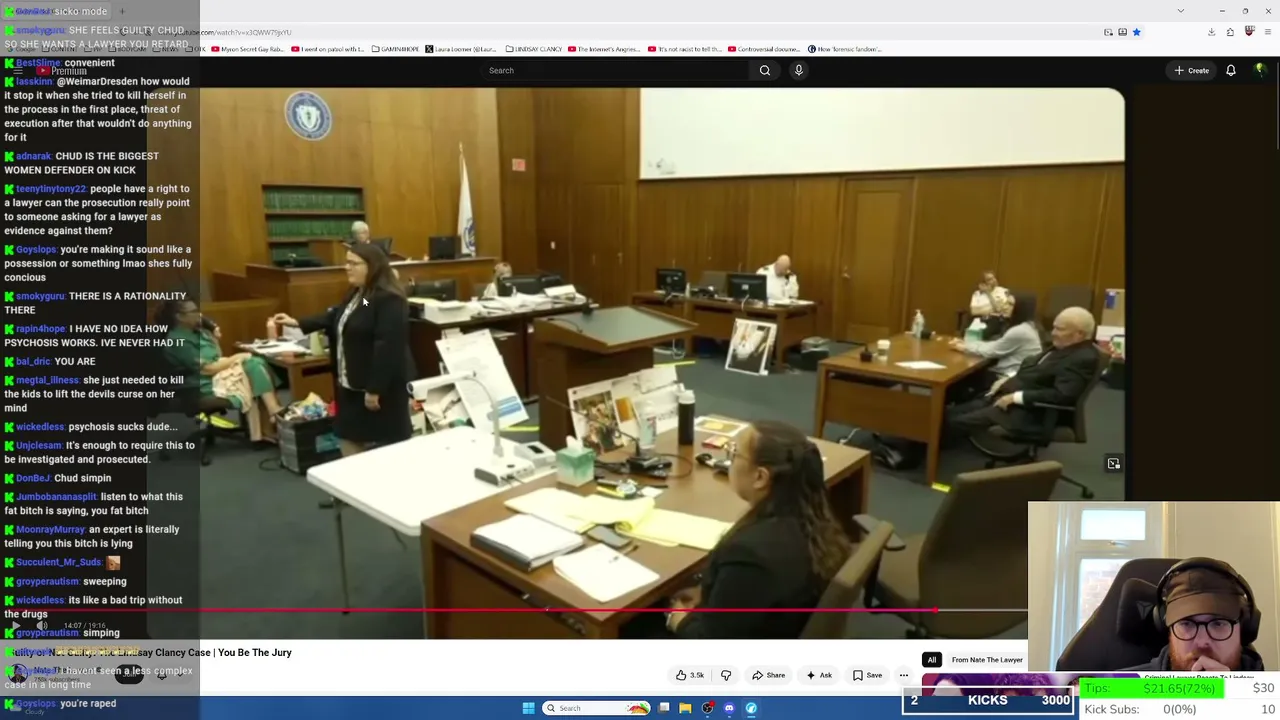Switch to the blue browser taskbar icon
The width and height of the screenshot is (1280, 720).
pyautogui.click(x=751, y=708)
